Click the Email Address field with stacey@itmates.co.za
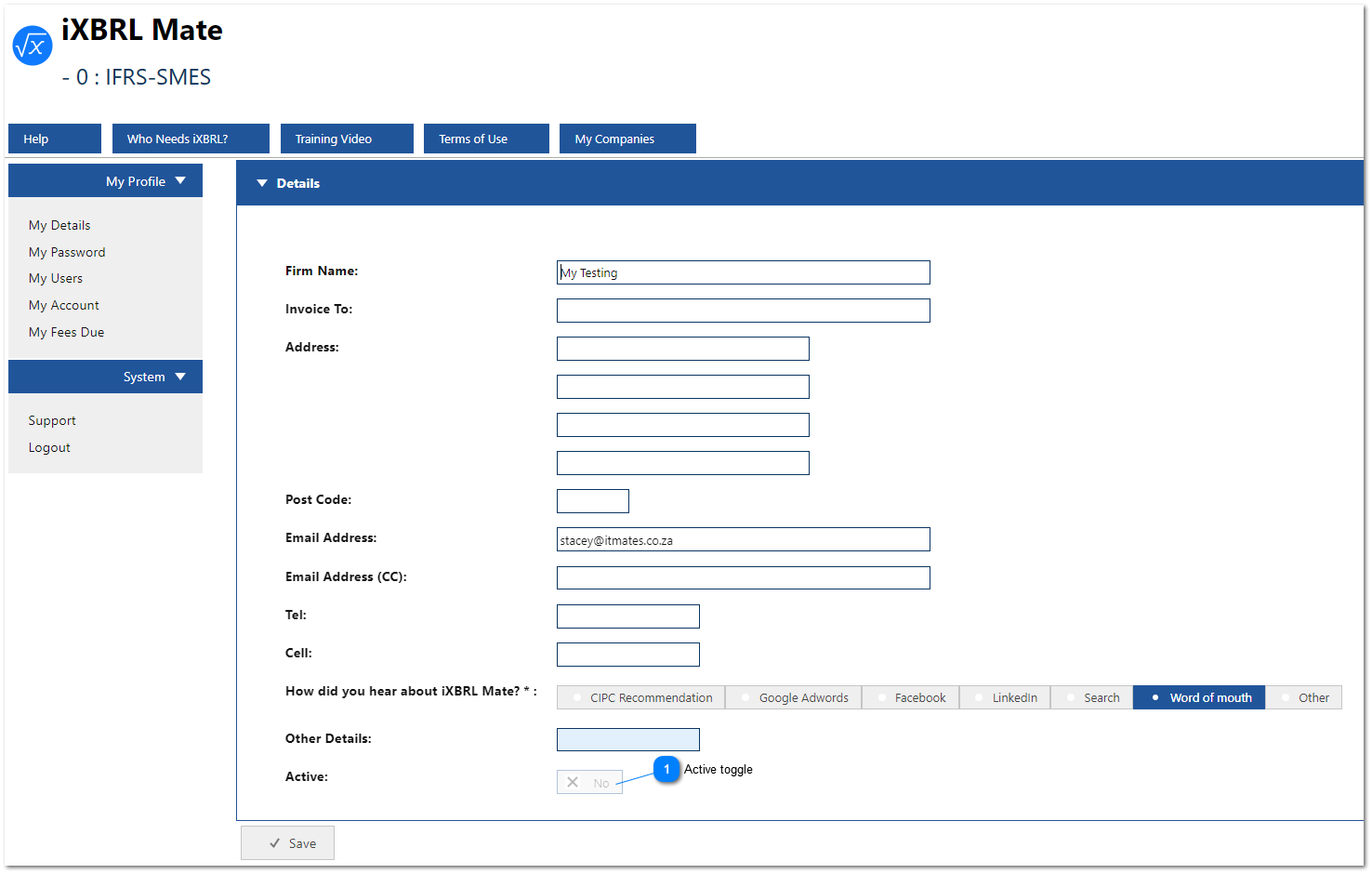This screenshot has width=1372, height=874. point(744,539)
